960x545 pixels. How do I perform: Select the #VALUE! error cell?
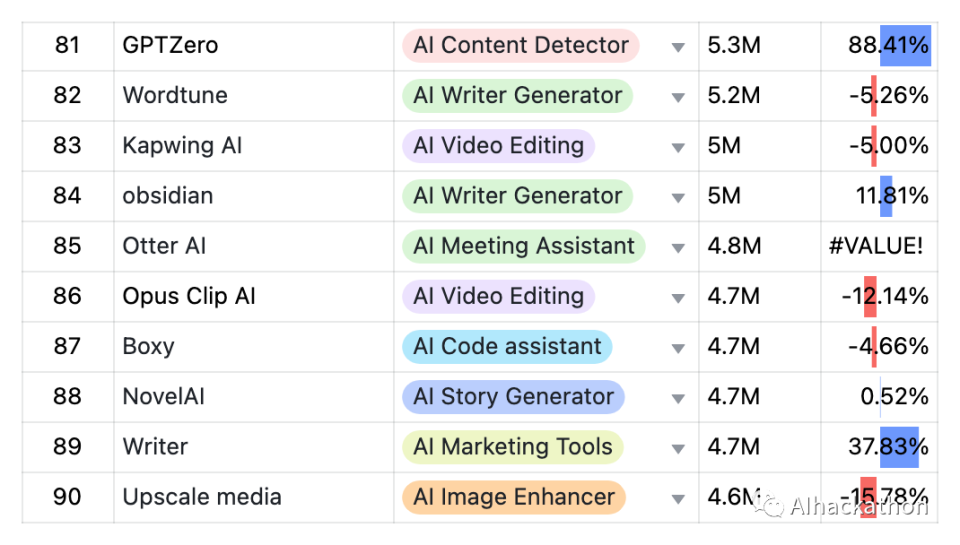click(x=876, y=246)
